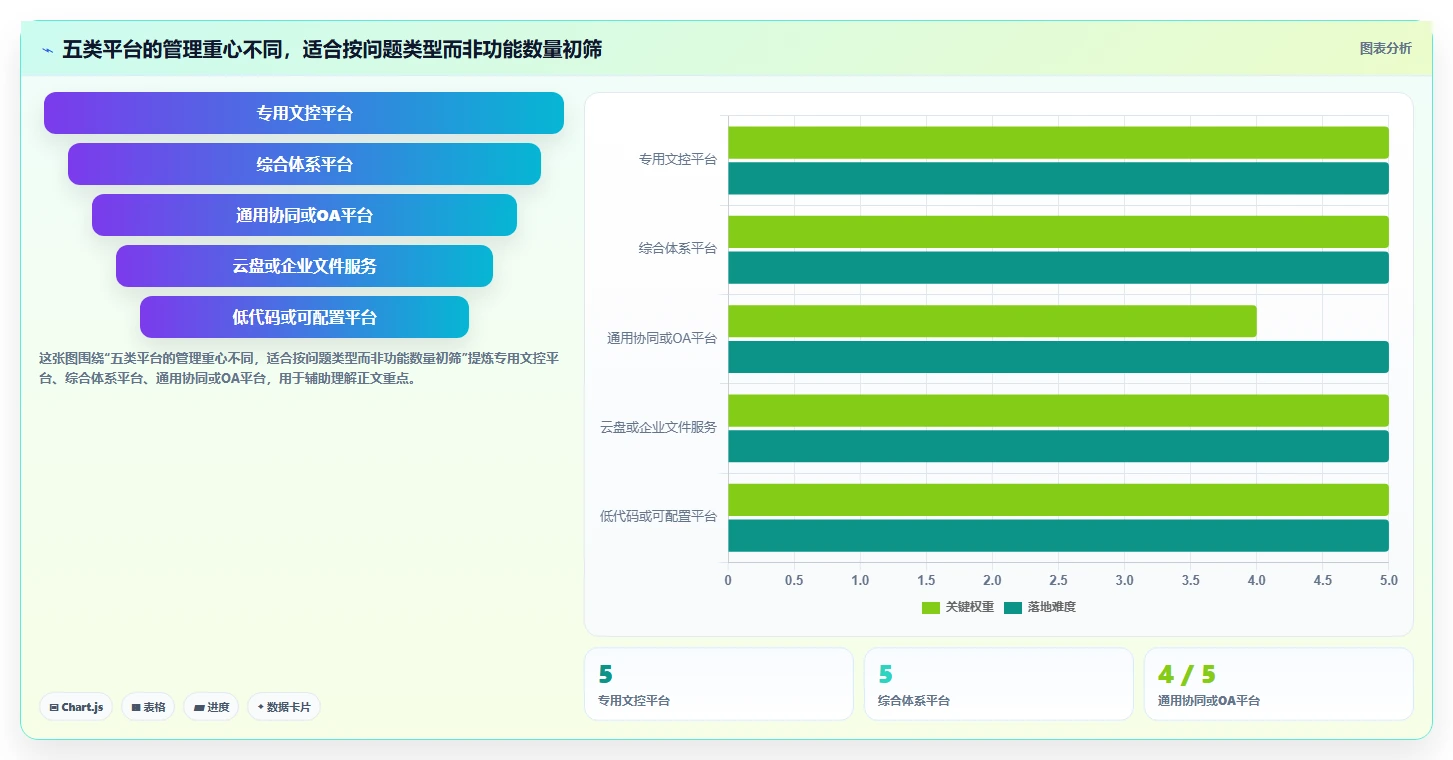Click the 表格 tag chip
The image size is (1453, 760).
point(148,707)
